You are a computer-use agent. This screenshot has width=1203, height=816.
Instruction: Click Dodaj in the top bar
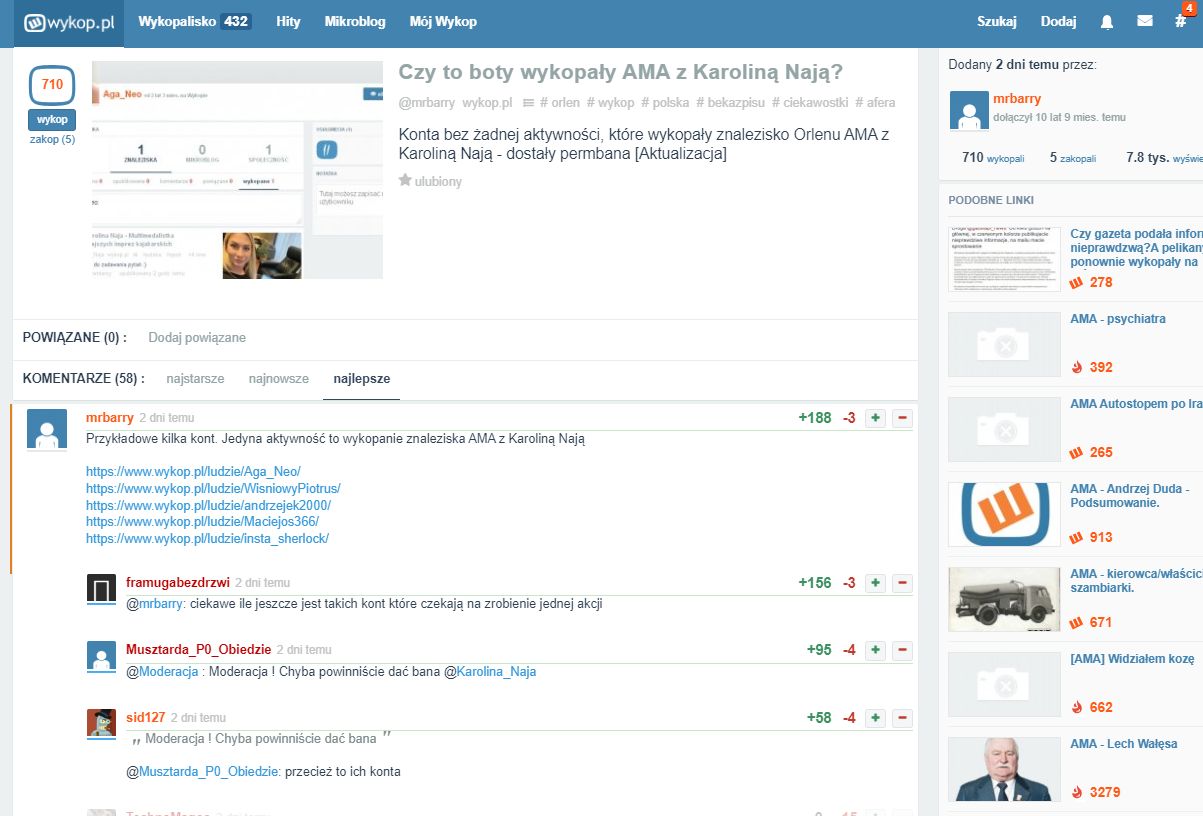click(x=1058, y=21)
